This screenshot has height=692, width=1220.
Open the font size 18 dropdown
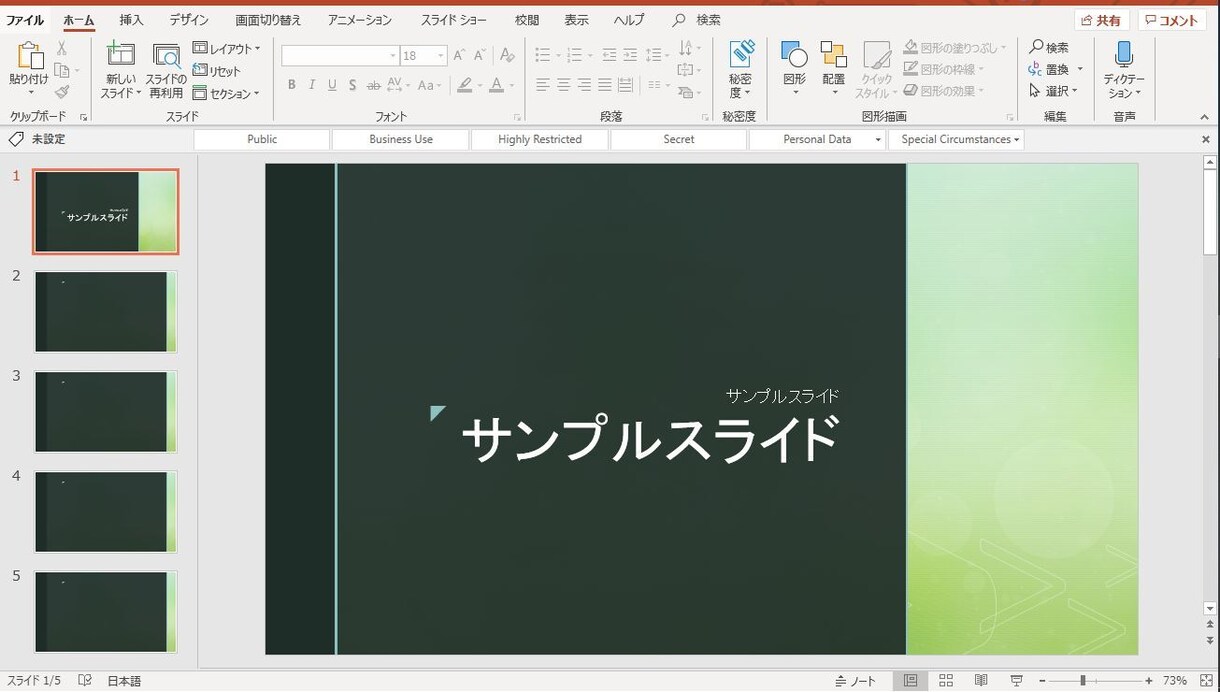pos(441,56)
